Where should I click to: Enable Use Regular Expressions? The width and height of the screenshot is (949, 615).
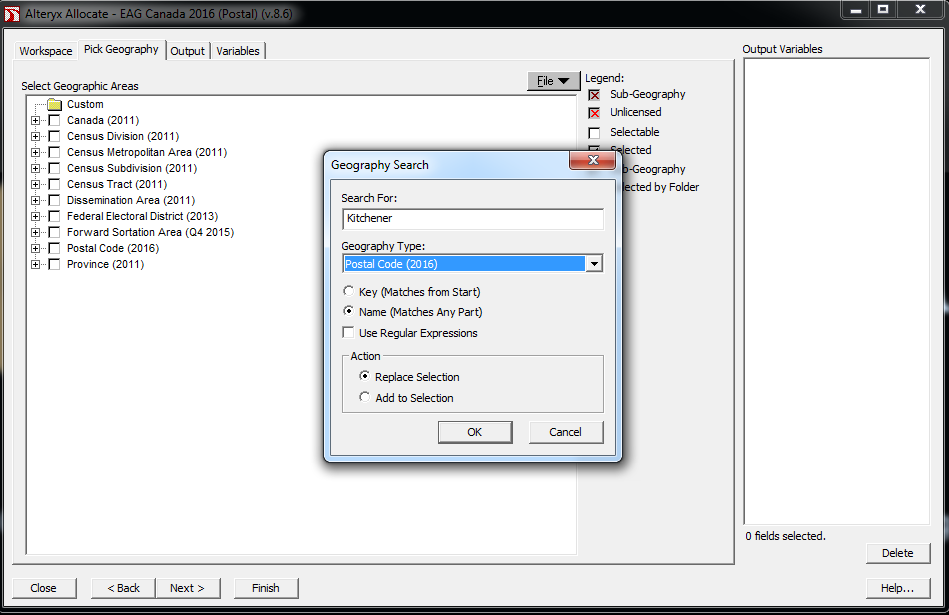pos(348,333)
